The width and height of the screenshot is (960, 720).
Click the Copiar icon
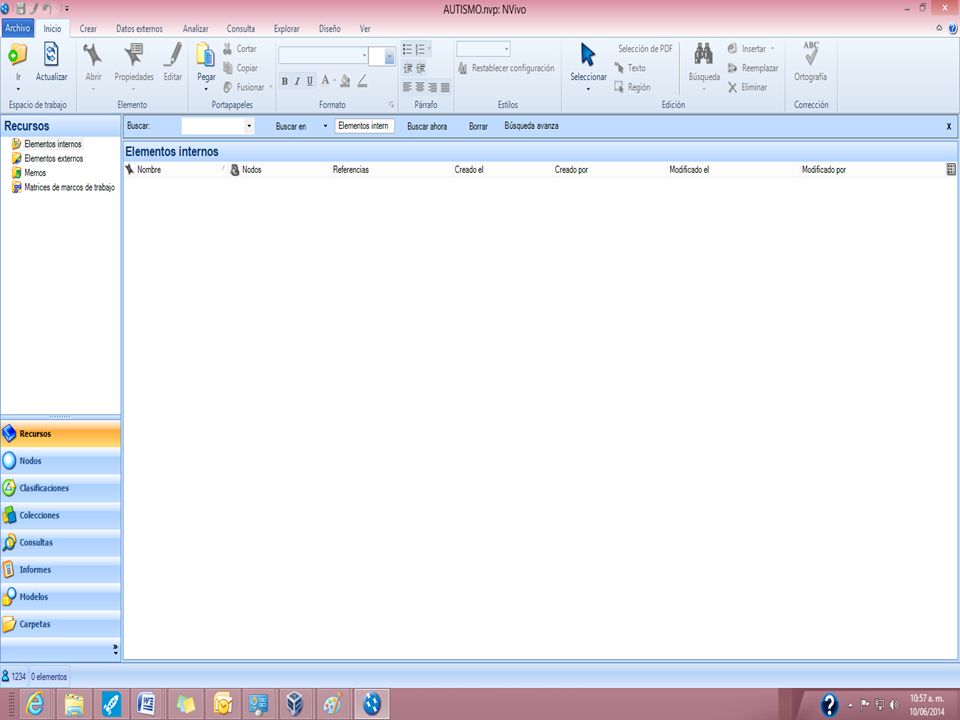pos(228,68)
